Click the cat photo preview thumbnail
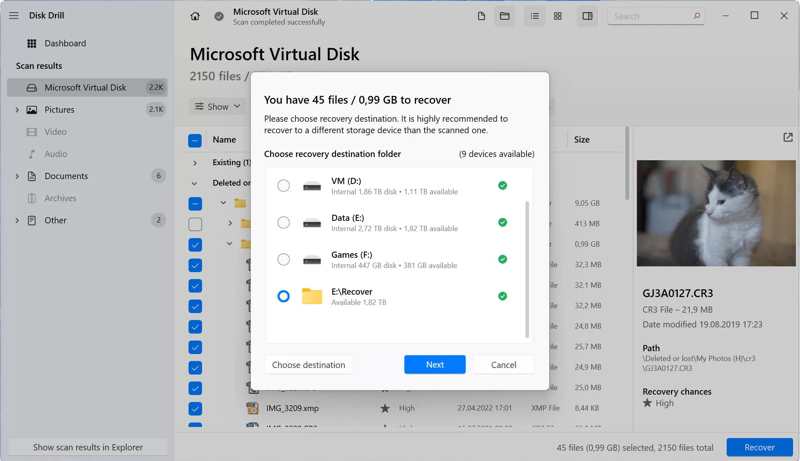The image size is (800, 461). point(716,213)
